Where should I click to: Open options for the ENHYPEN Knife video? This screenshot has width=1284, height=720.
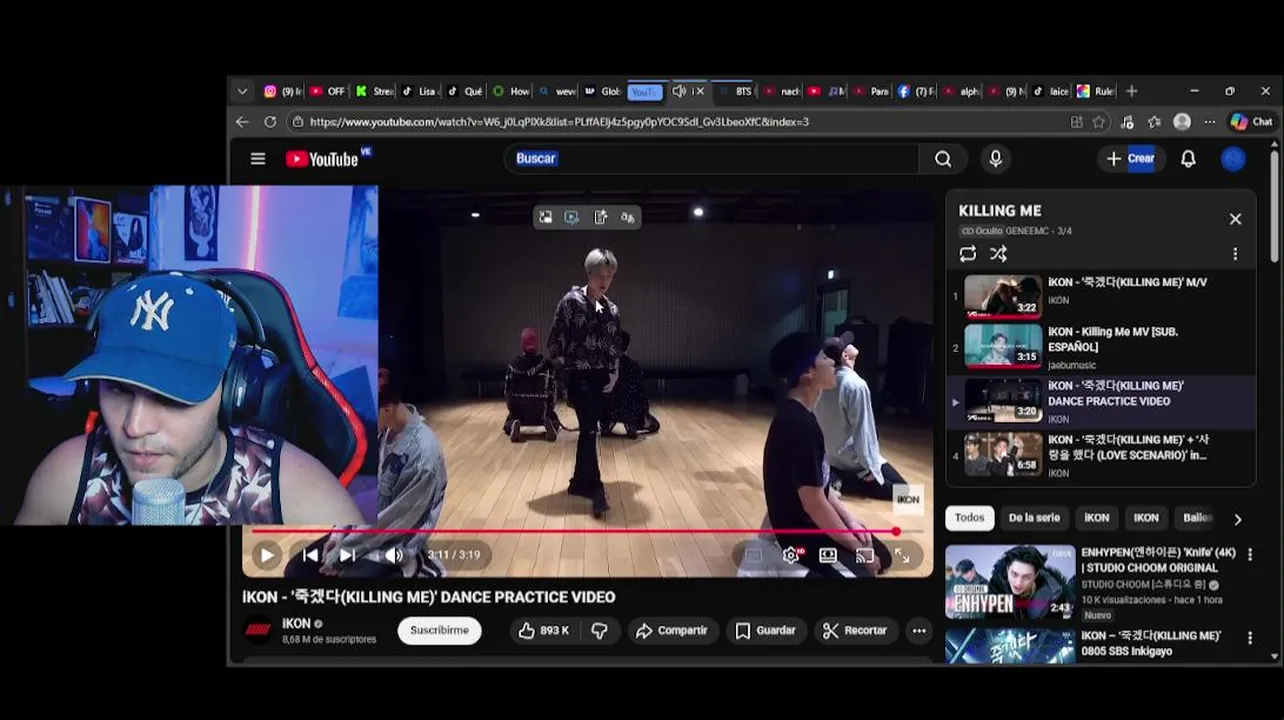click(x=1249, y=554)
